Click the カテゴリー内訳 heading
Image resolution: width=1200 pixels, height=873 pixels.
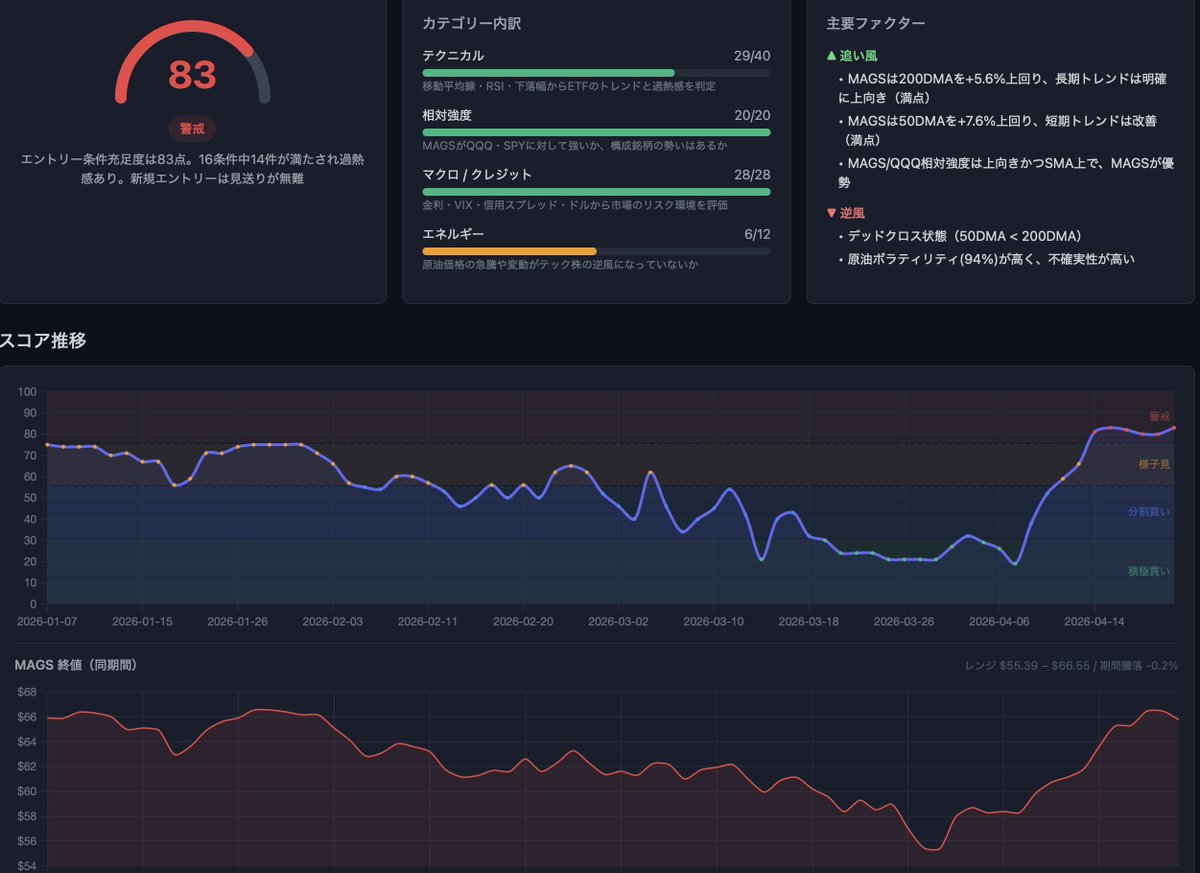pos(472,22)
